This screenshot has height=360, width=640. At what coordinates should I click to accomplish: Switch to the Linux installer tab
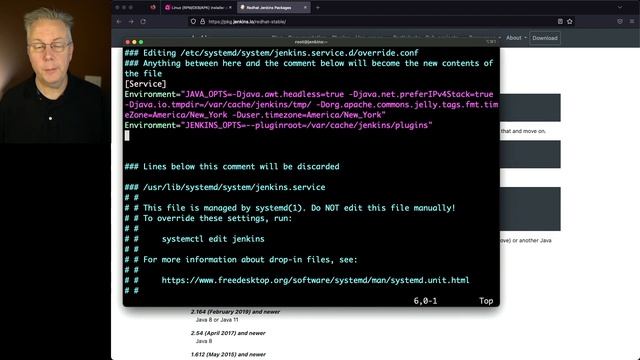coord(198,7)
